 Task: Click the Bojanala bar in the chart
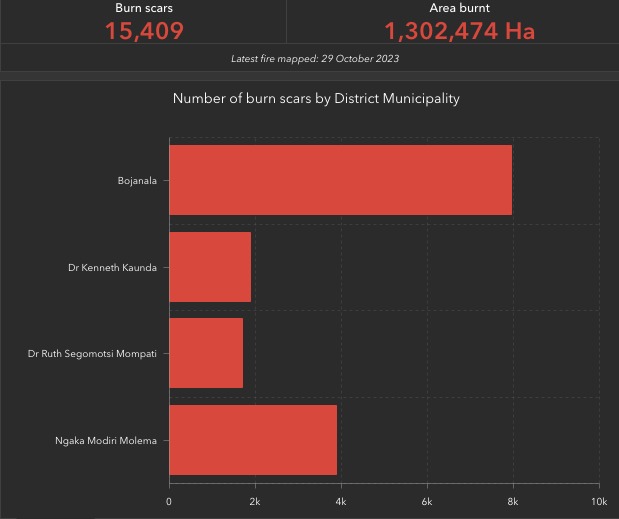pyautogui.click(x=340, y=180)
